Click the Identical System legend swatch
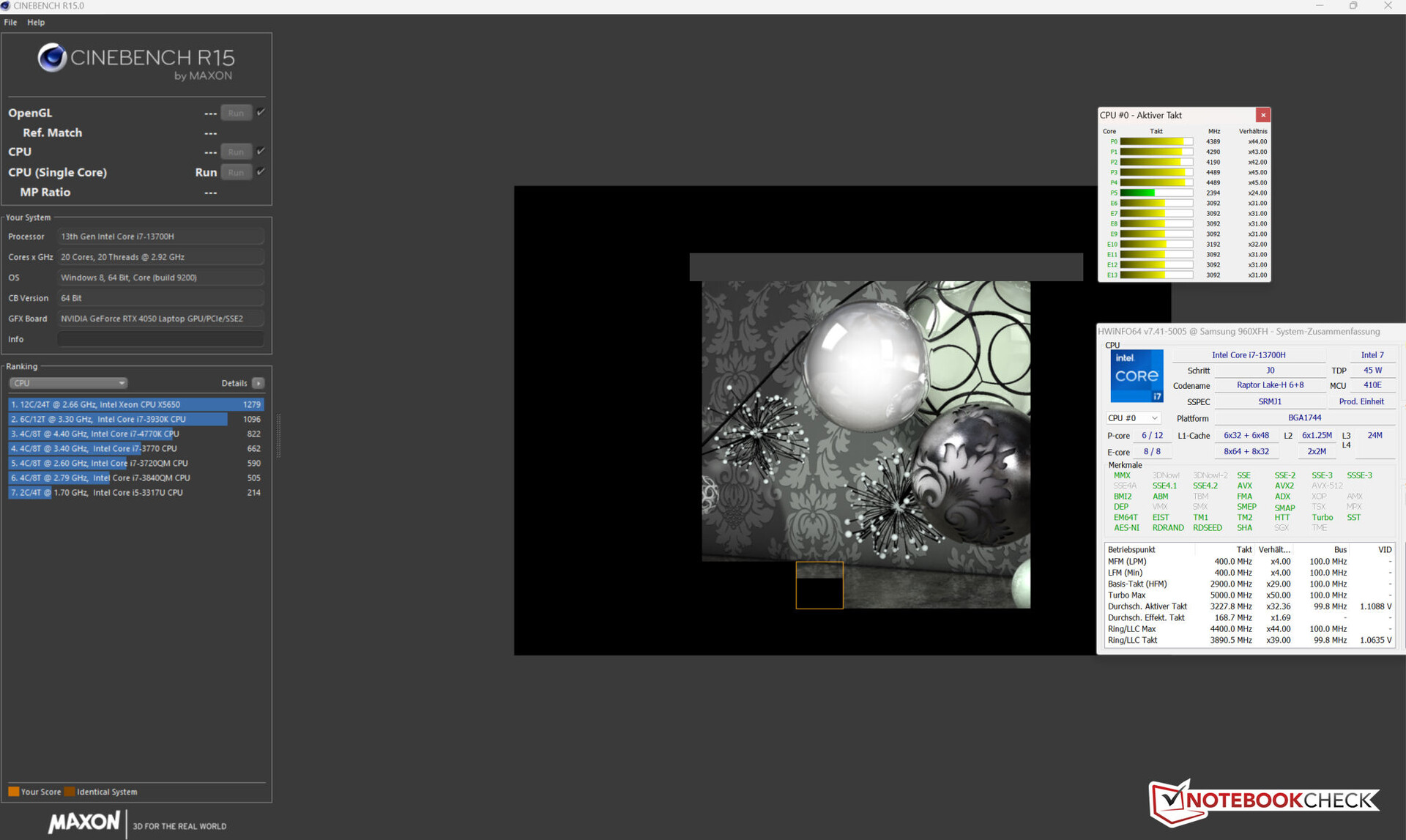1406x840 pixels. 70,792
